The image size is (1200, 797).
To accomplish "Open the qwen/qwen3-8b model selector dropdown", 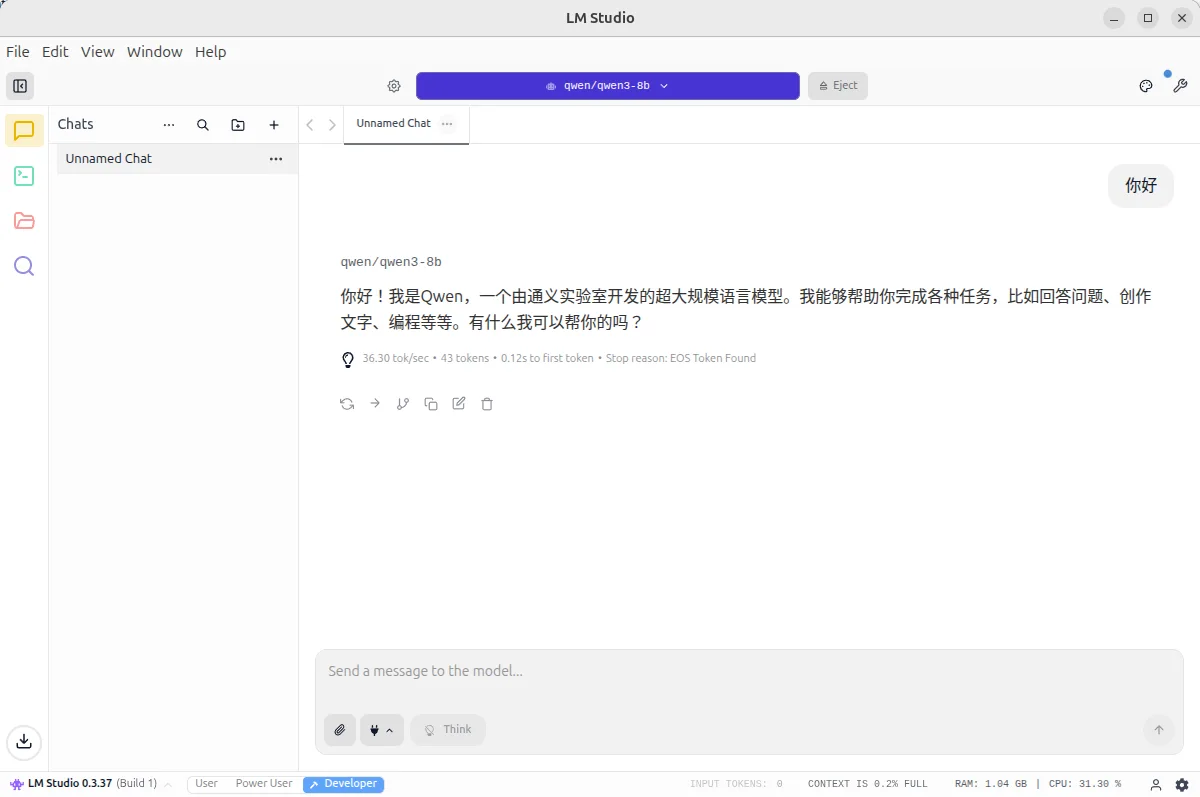I will [608, 86].
